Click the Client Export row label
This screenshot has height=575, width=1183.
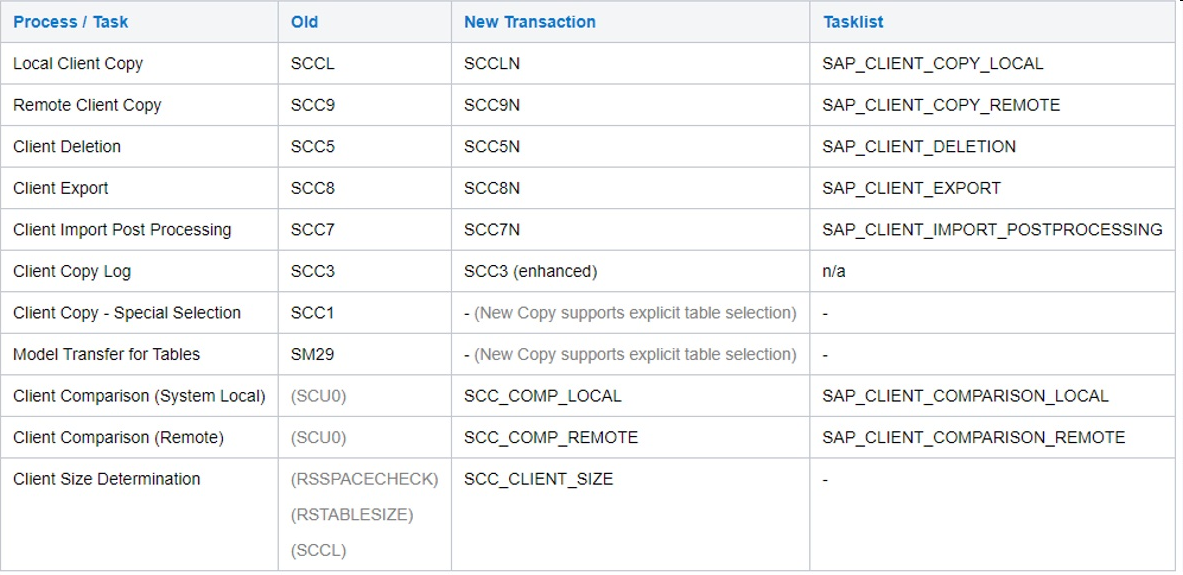tap(61, 188)
